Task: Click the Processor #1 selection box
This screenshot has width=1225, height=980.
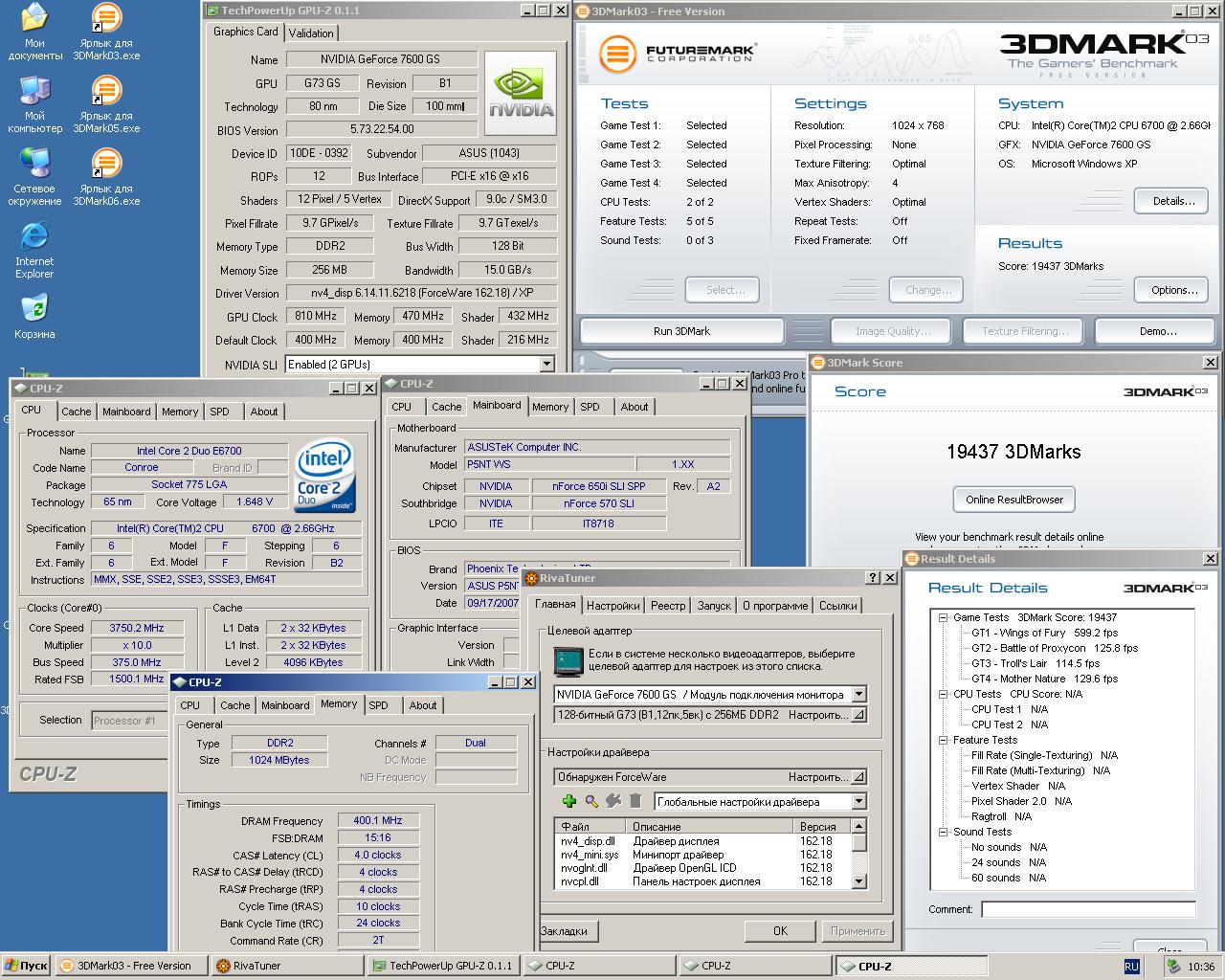Action: tap(132, 721)
